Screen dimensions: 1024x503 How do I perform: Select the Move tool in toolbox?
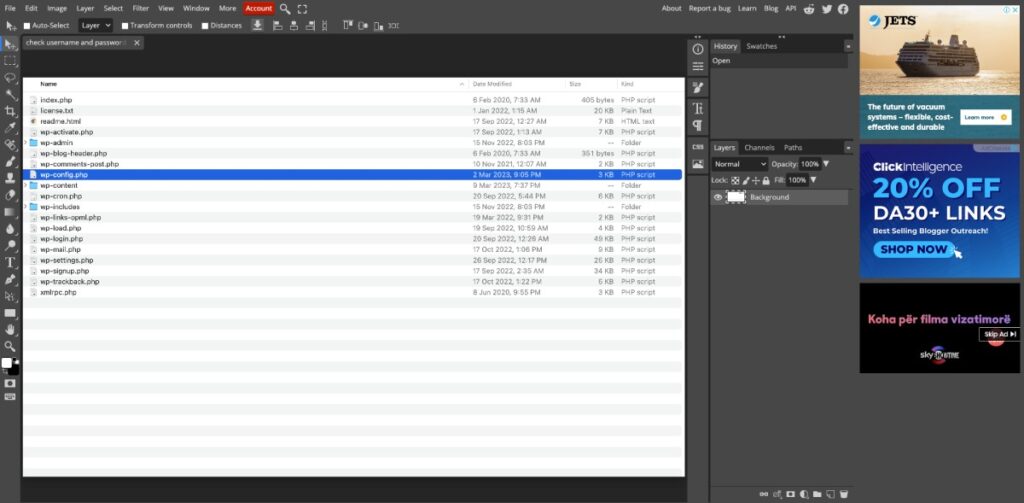point(10,44)
